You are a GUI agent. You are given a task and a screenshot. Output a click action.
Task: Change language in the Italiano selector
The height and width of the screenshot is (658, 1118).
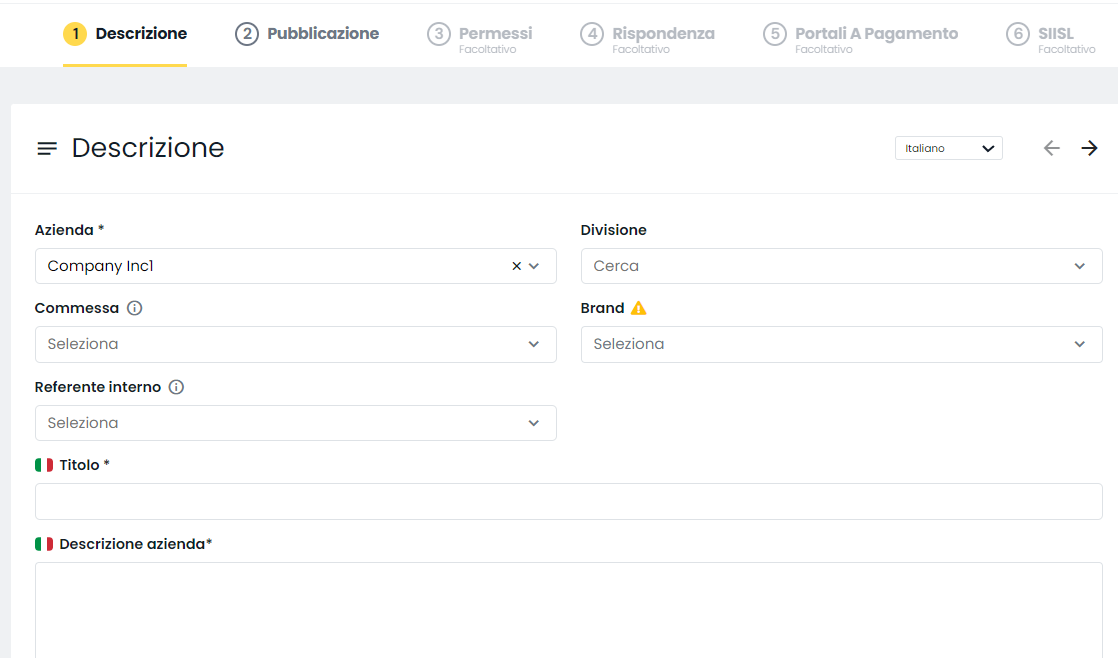point(948,148)
